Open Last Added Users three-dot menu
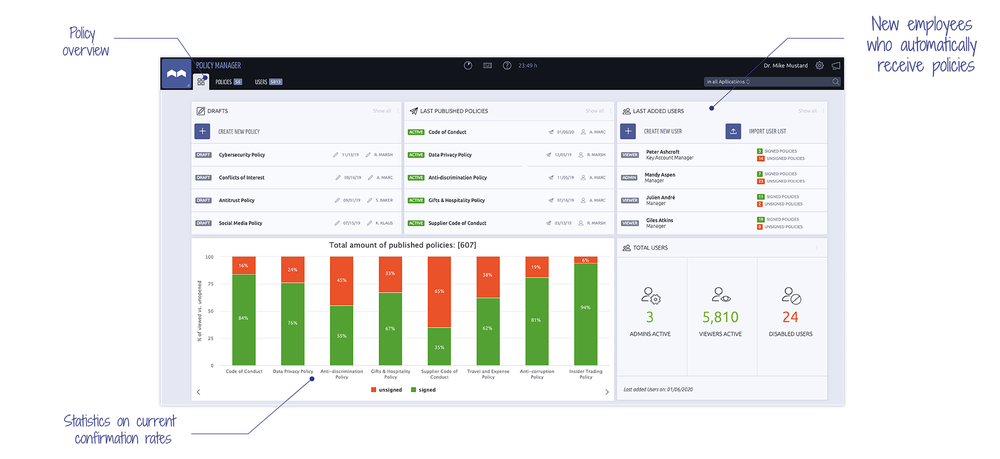Viewport: 1000px width, 459px height. click(823, 111)
